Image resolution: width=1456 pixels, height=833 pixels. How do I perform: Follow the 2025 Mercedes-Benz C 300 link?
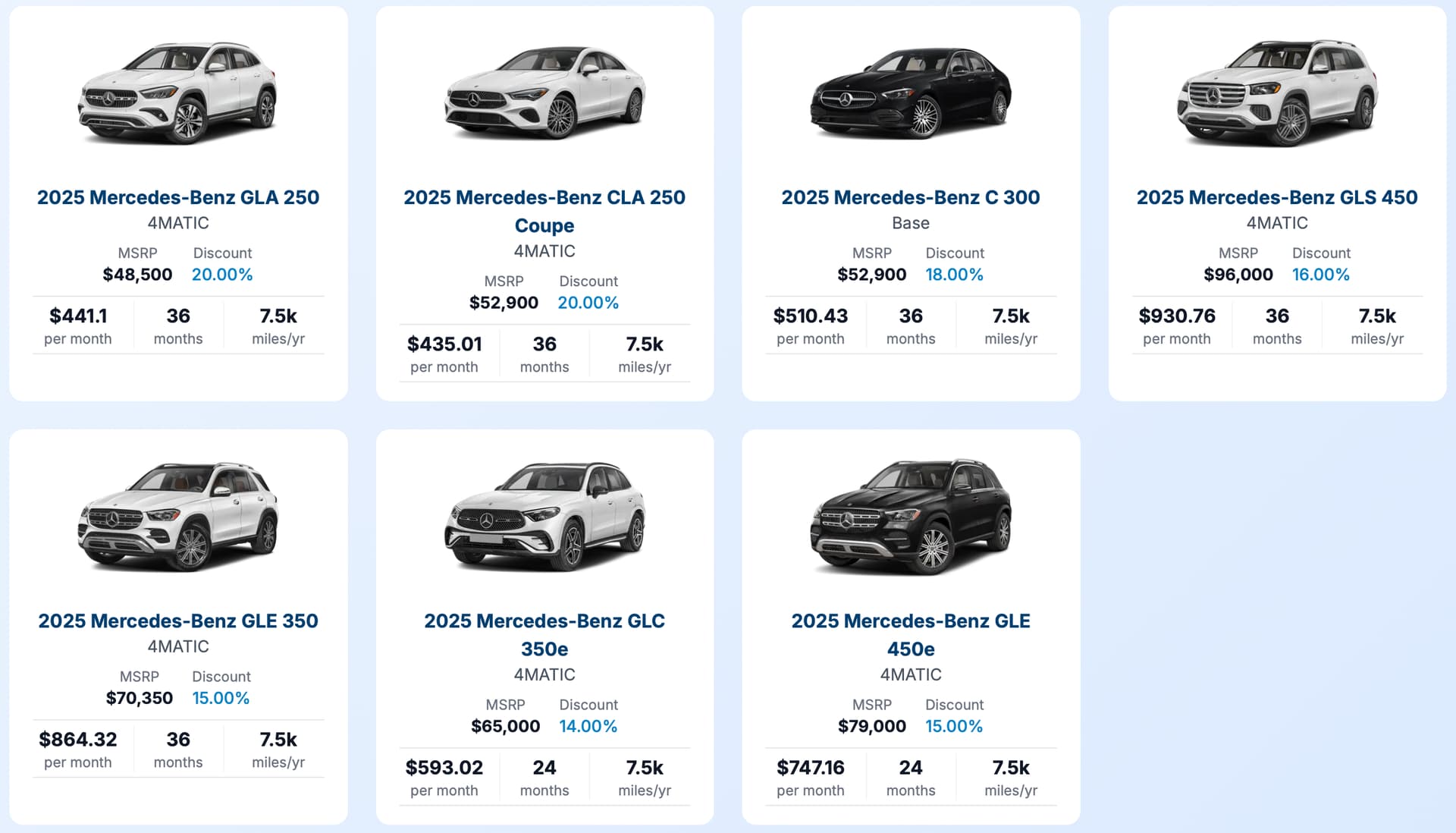click(911, 197)
